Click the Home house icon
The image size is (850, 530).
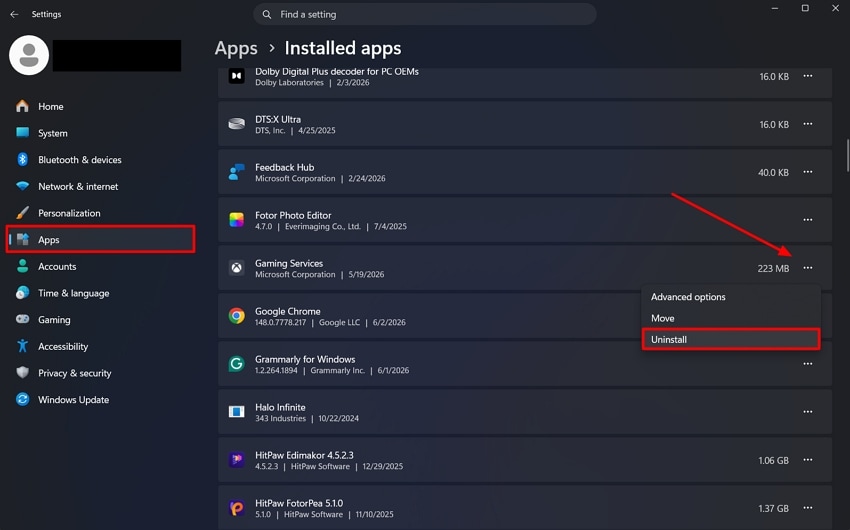[x=22, y=106]
